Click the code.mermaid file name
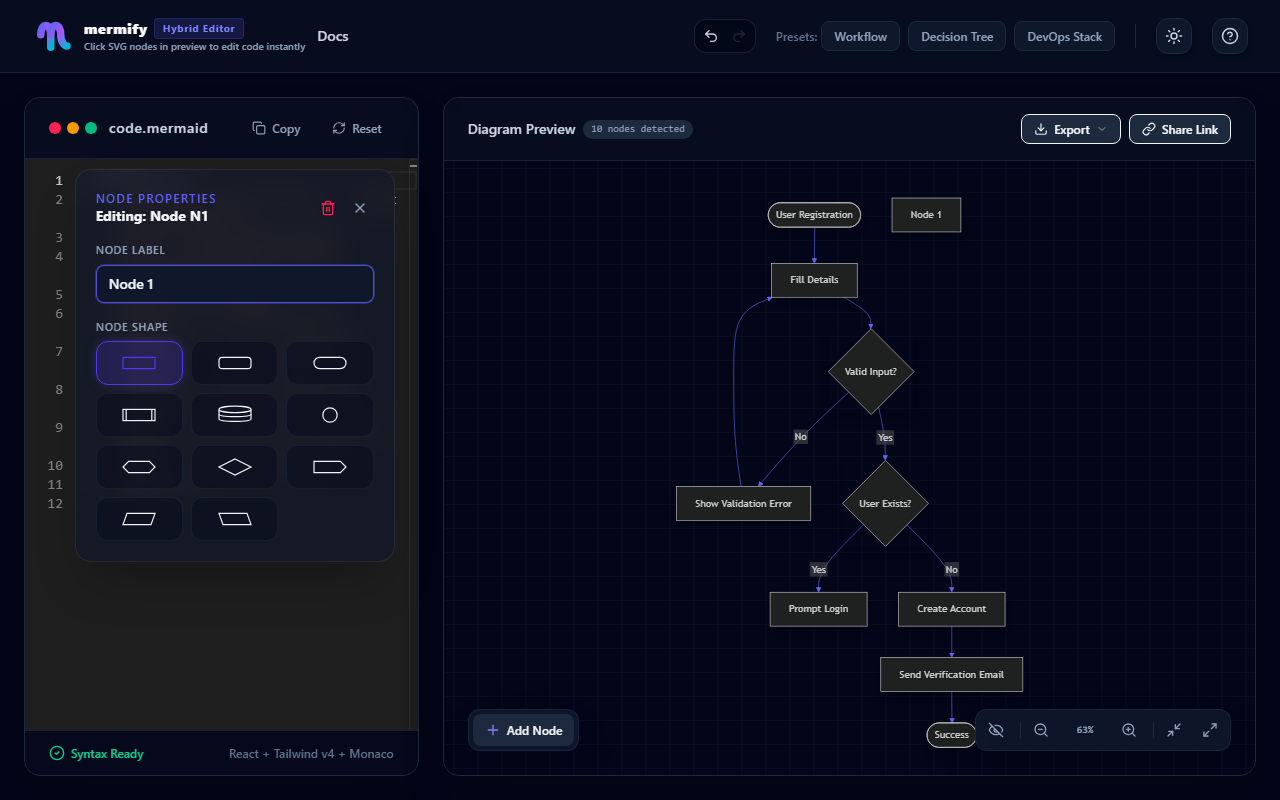 pyautogui.click(x=158, y=128)
